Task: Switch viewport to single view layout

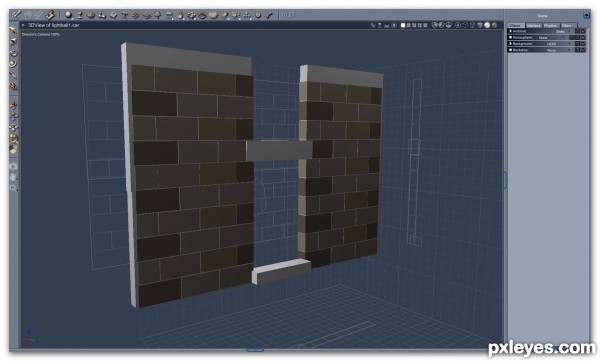Action: tap(403, 25)
